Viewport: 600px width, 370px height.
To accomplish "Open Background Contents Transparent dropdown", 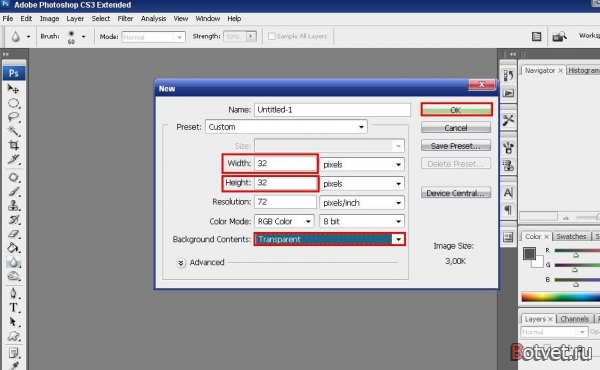I will point(329,239).
